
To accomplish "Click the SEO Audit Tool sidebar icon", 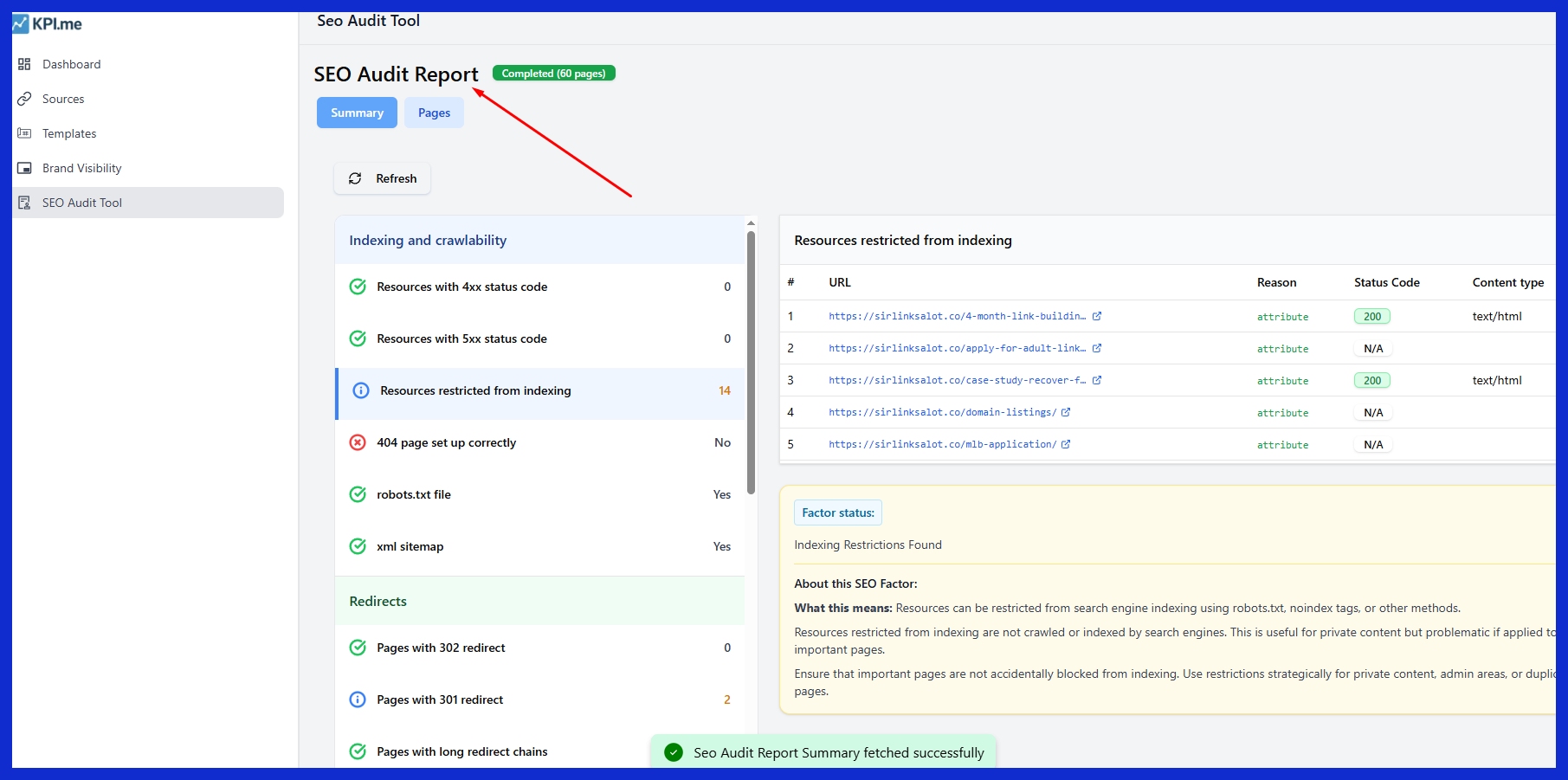I will pos(23,202).
